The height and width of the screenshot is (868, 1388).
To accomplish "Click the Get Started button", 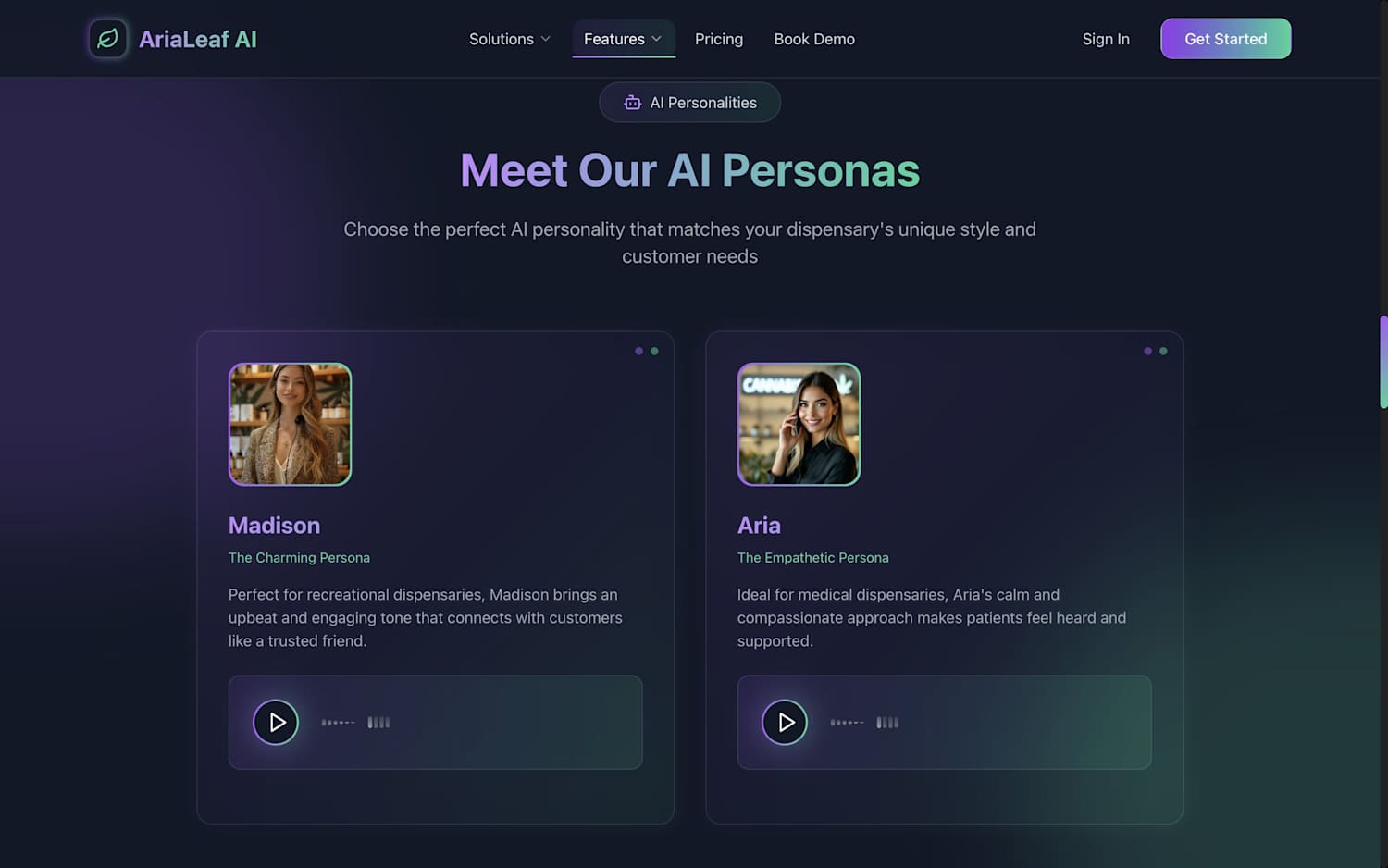I will pyautogui.click(x=1225, y=39).
